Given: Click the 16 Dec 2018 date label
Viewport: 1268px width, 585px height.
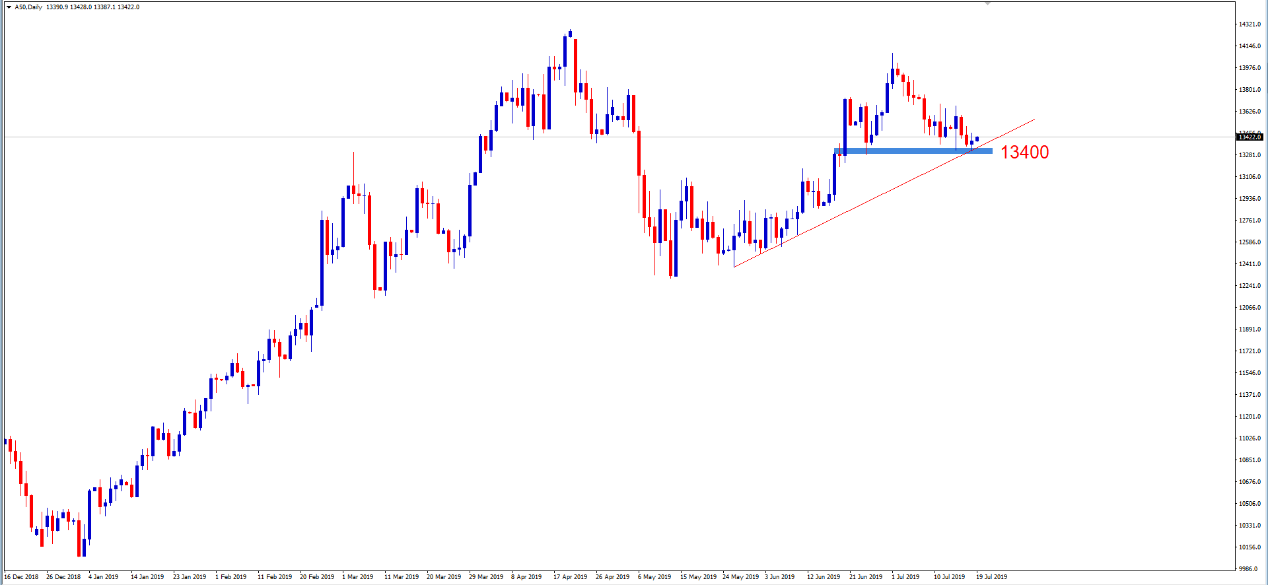Looking at the screenshot, I should (x=21, y=577).
